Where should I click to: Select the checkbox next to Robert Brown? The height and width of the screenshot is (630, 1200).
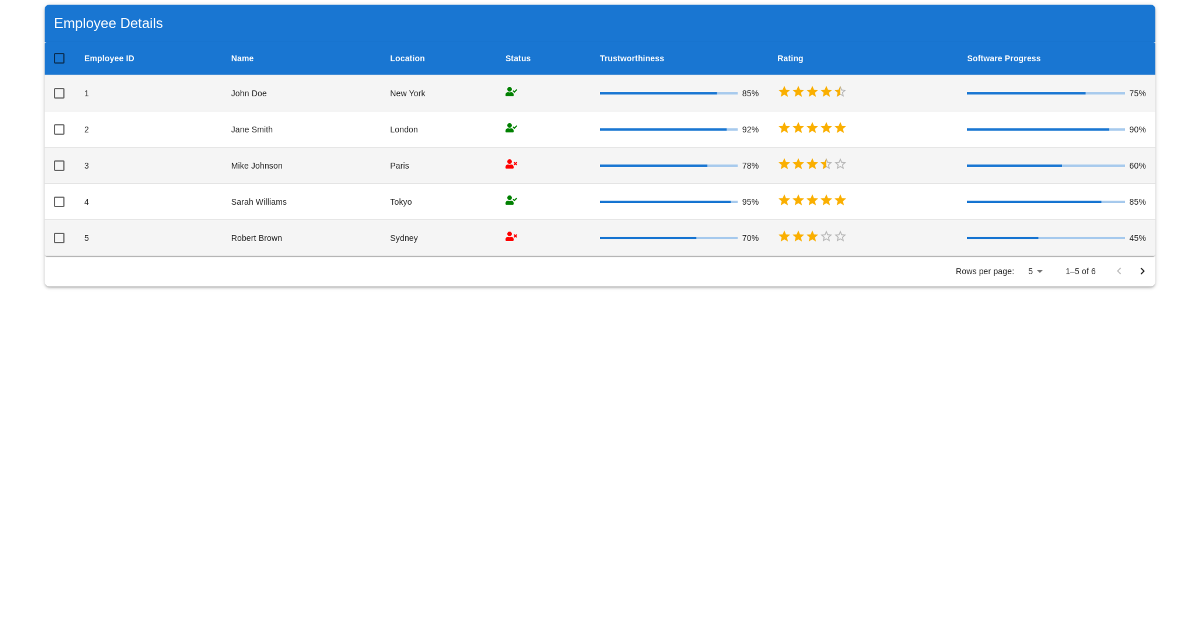pyautogui.click(x=58, y=237)
